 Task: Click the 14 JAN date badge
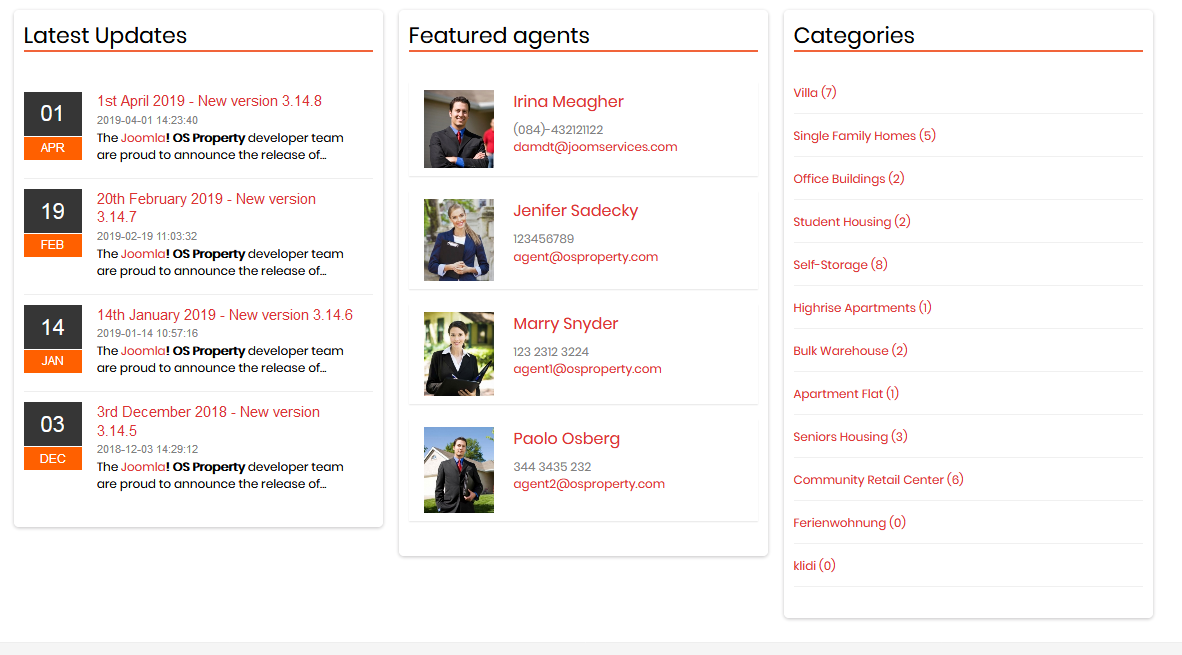click(x=52, y=339)
